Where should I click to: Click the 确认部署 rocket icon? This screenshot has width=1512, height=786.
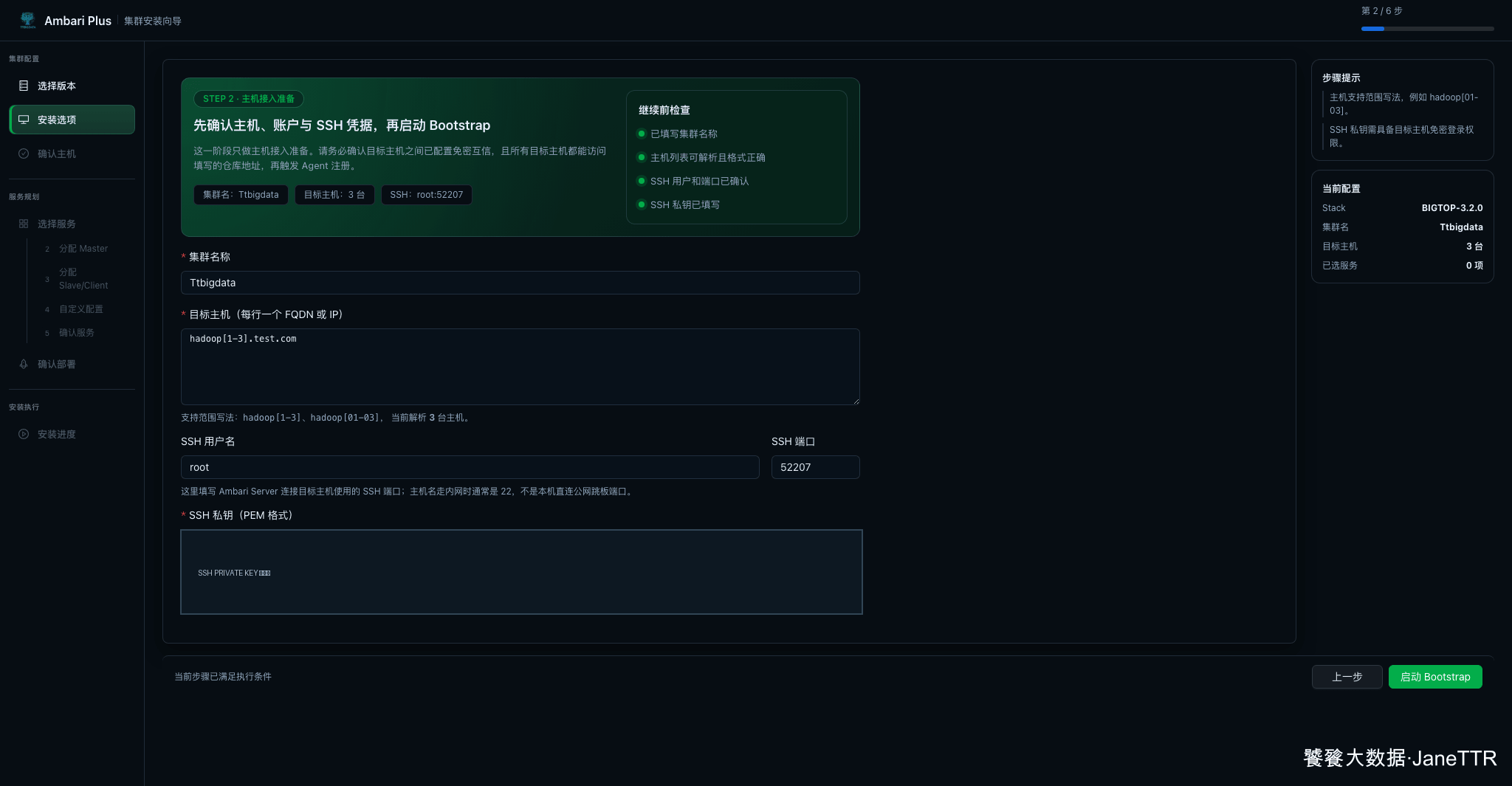click(24, 364)
